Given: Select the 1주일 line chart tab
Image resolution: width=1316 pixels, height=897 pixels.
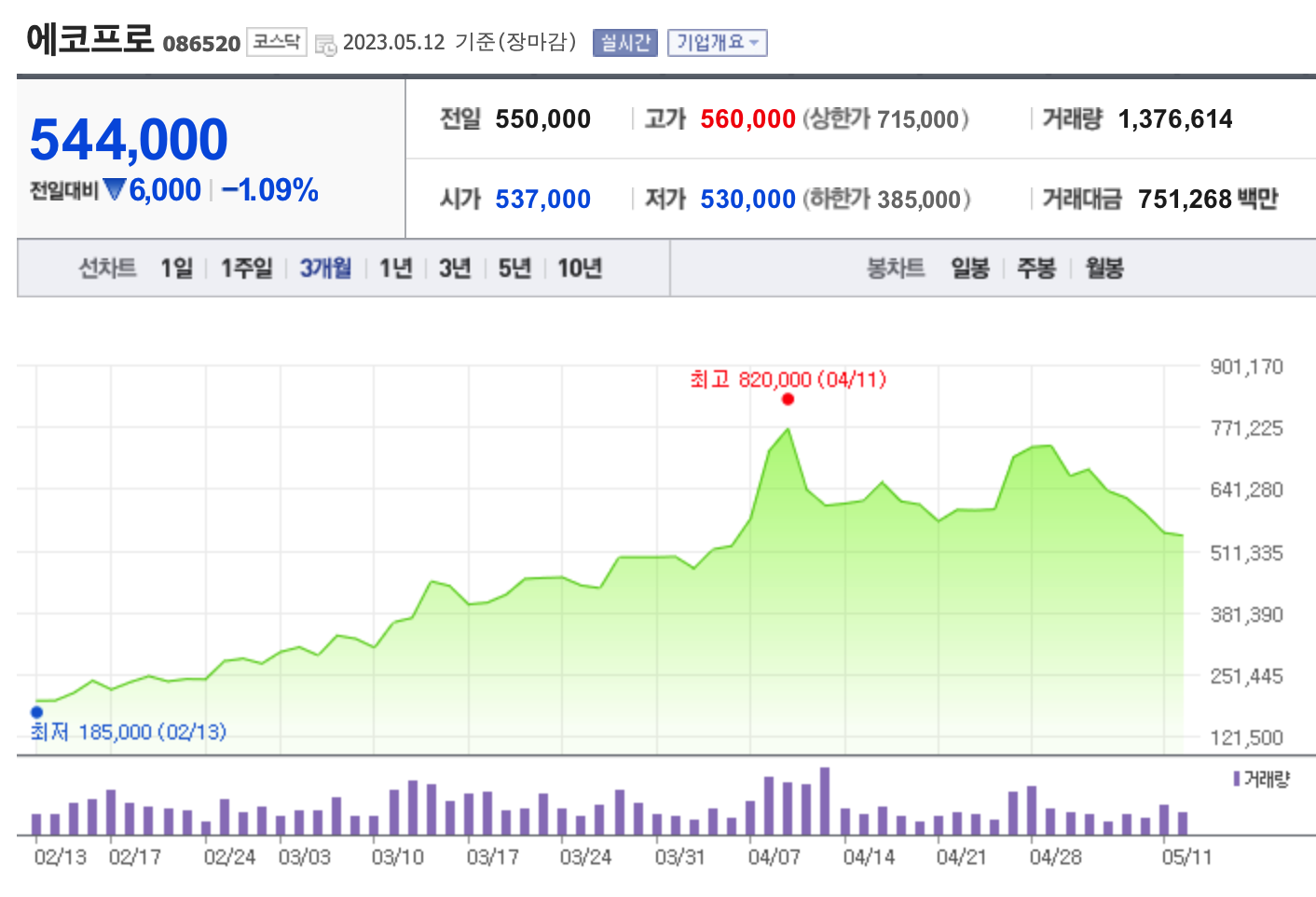Looking at the screenshot, I should [x=246, y=269].
